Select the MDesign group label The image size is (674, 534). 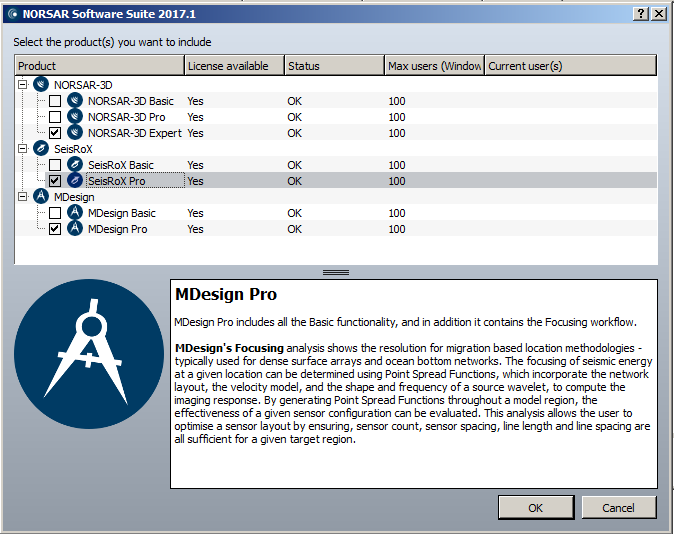pyautogui.click(x=74, y=197)
